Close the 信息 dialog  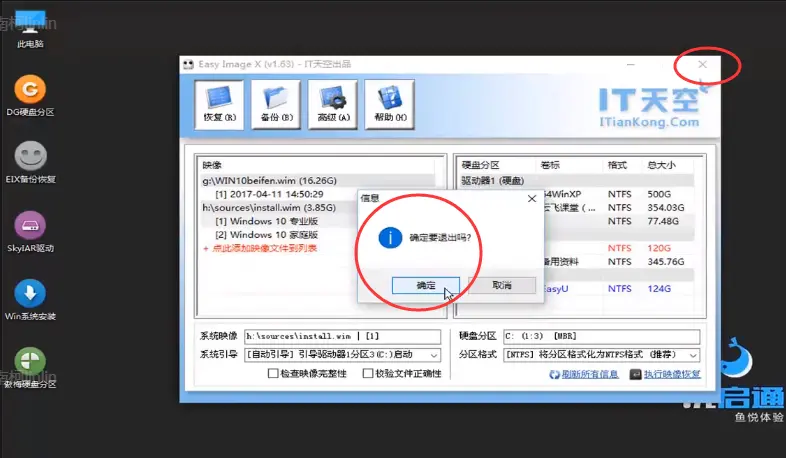click(532, 198)
